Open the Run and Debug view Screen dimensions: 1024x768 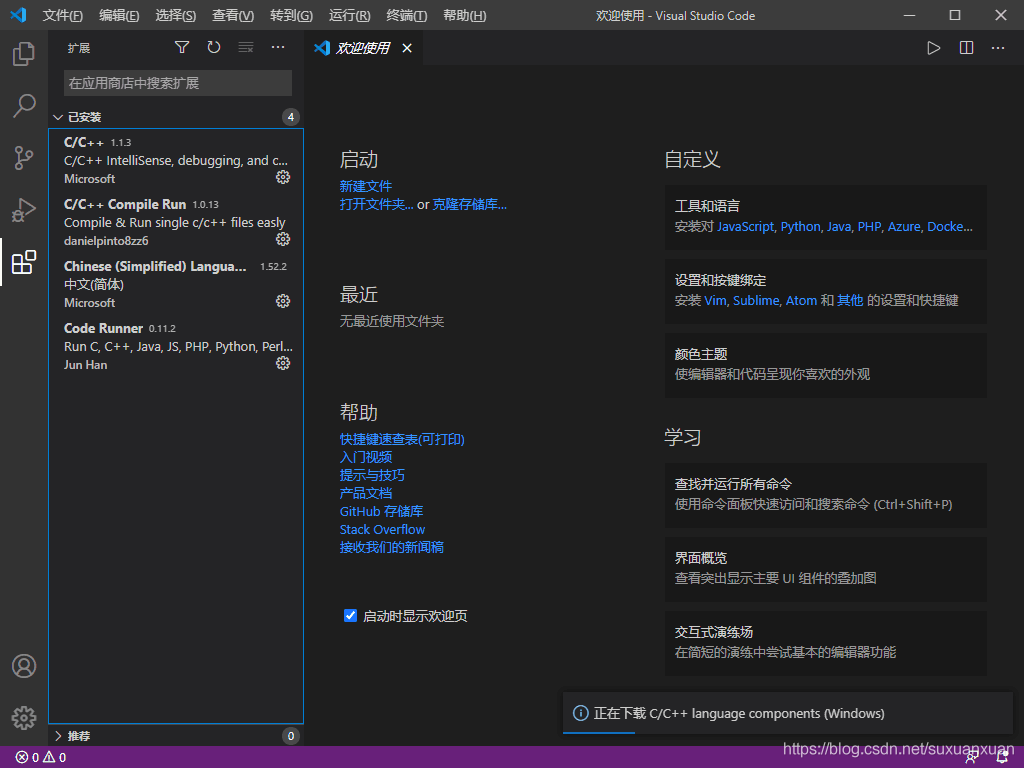pos(24,210)
